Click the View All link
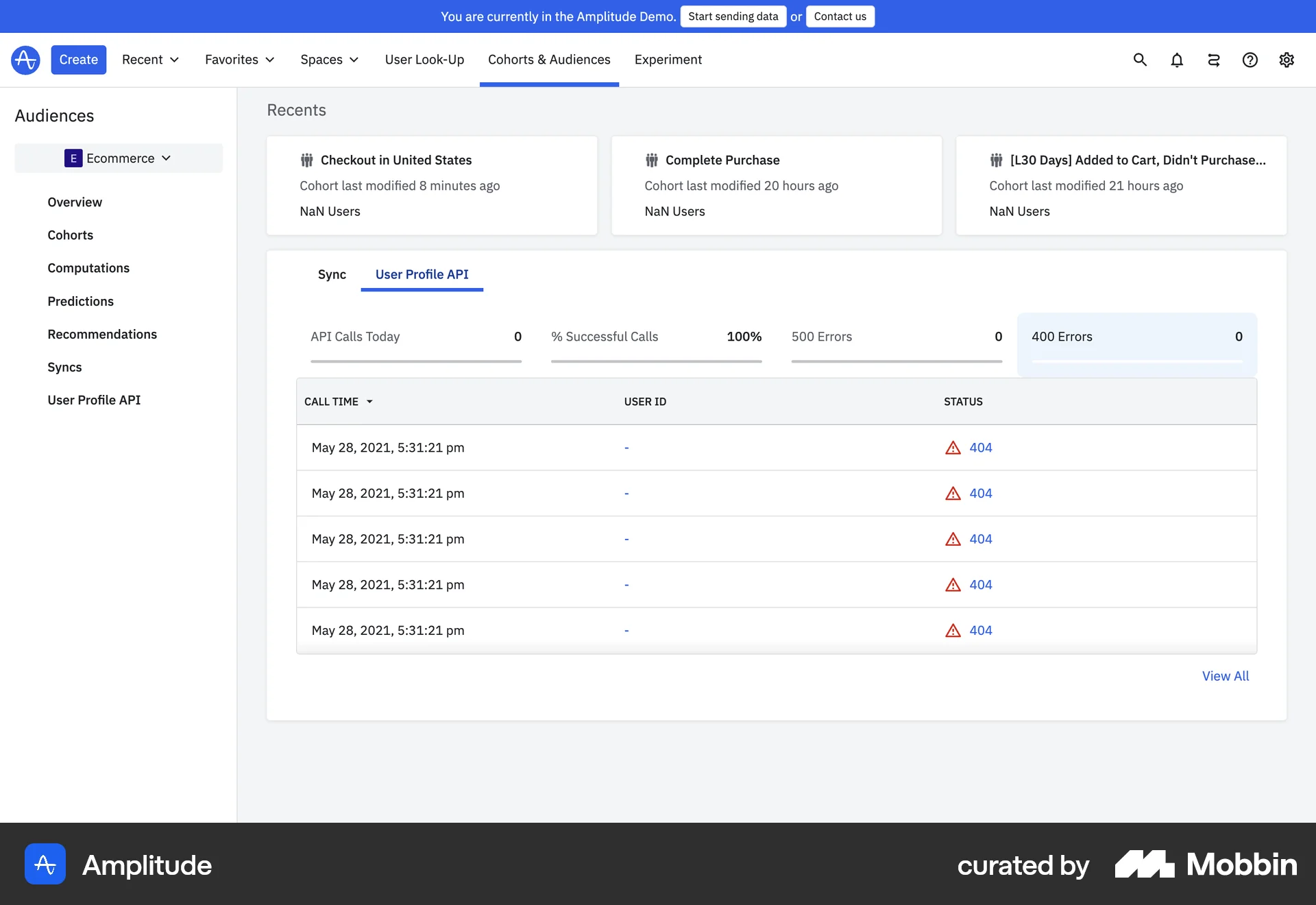The width and height of the screenshot is (1316, 905). tap(1226, 676)
